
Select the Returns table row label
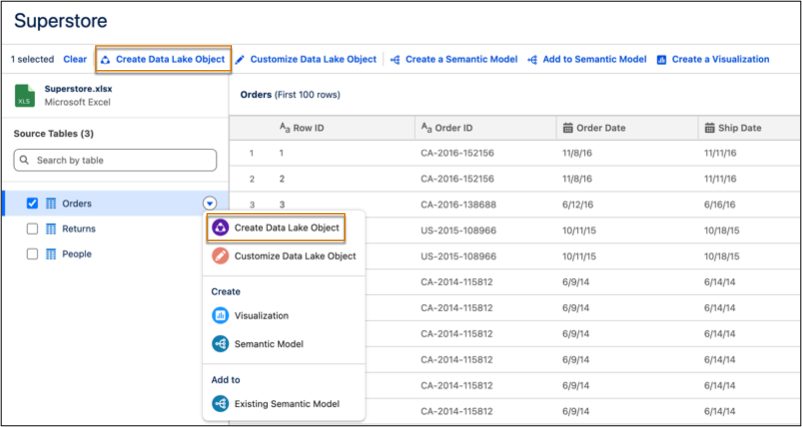click(79, 229)
